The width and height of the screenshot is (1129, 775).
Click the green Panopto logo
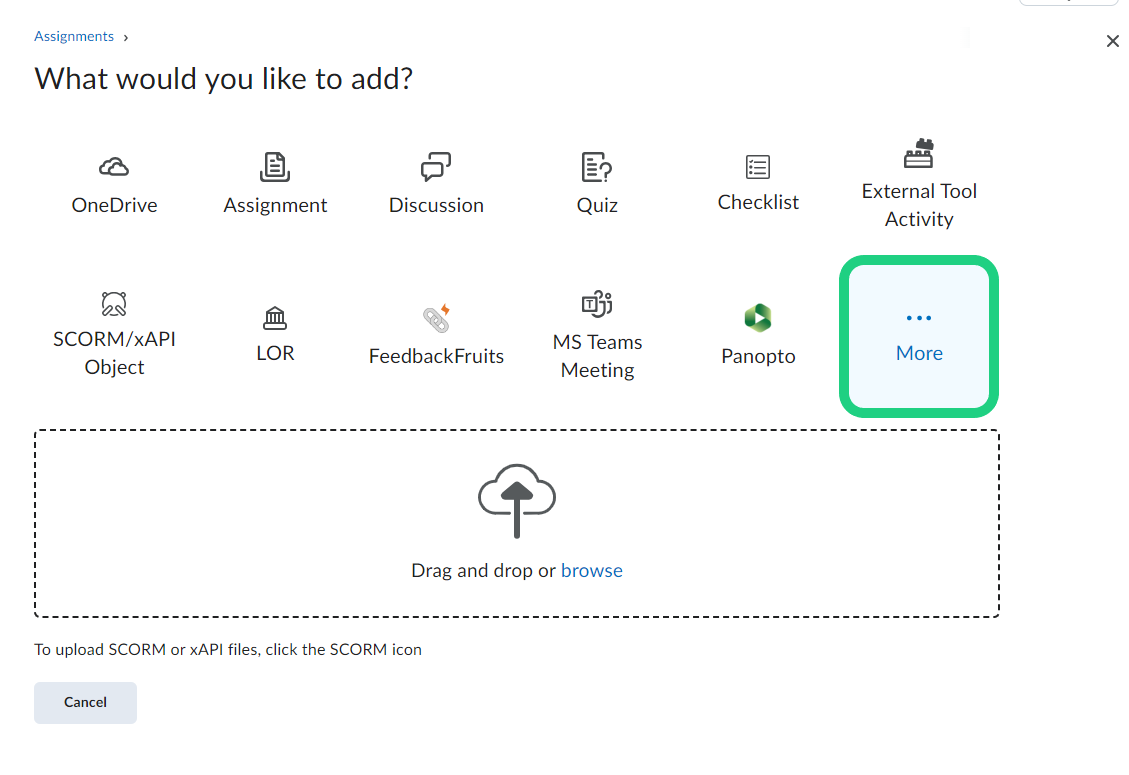758,318
